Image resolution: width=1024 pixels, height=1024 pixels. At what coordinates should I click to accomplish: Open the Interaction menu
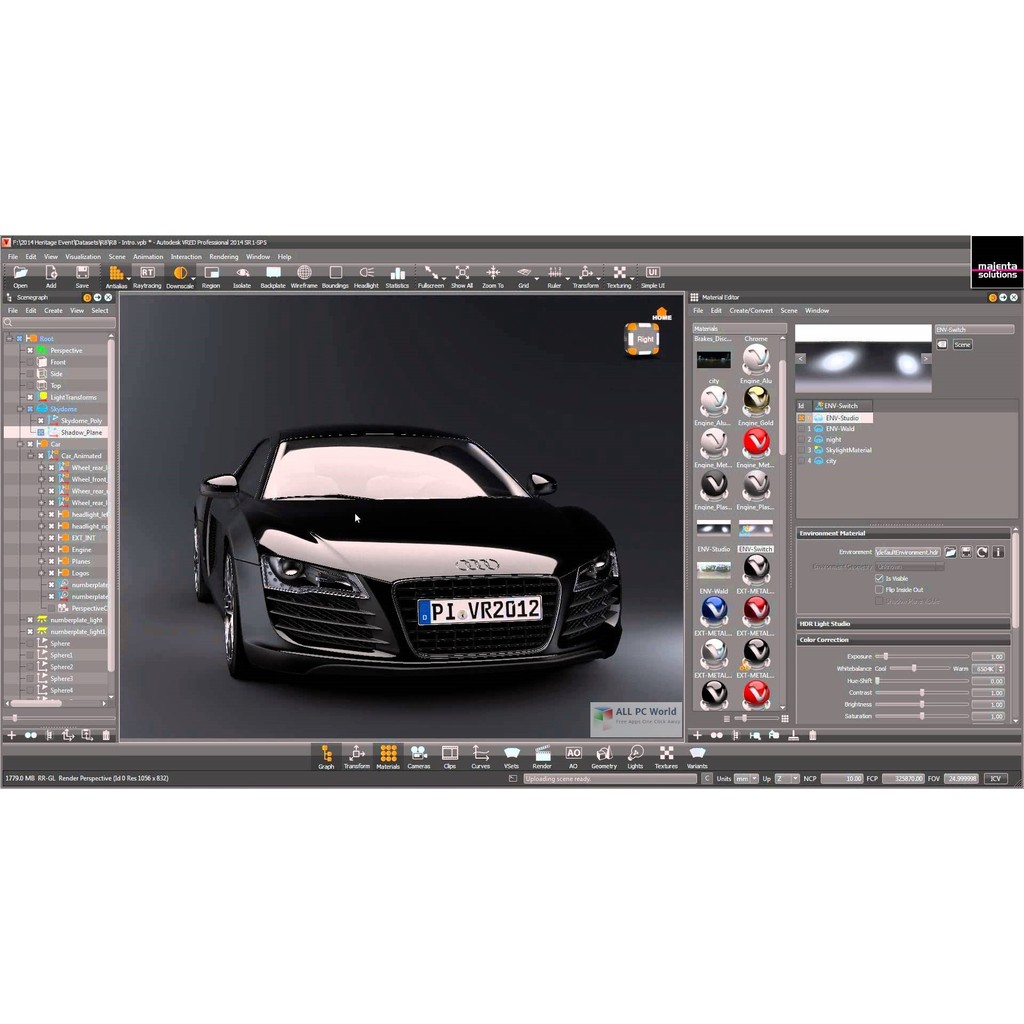[186, 257]
